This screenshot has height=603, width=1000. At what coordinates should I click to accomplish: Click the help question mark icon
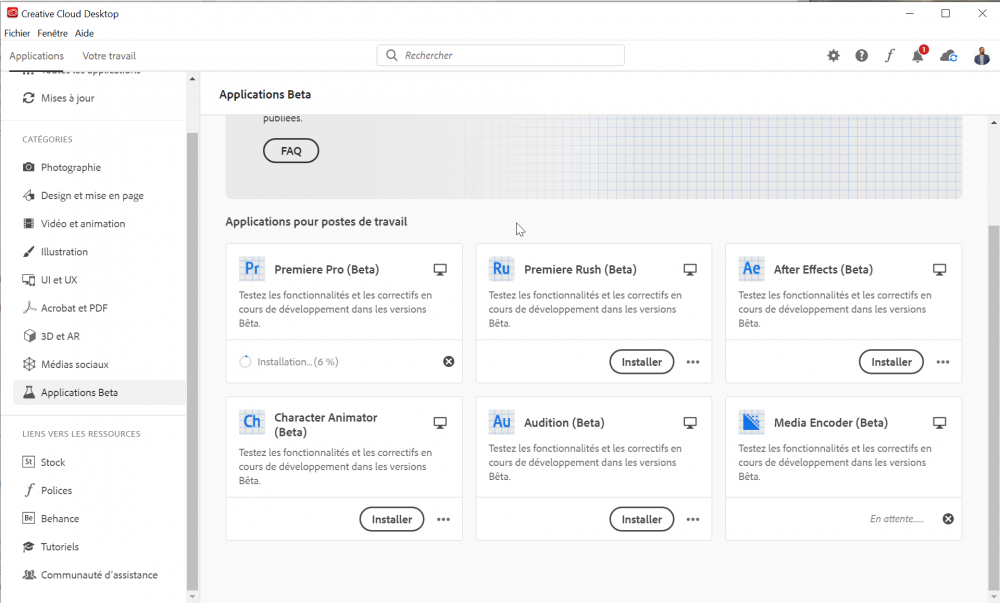click(861, 56)
